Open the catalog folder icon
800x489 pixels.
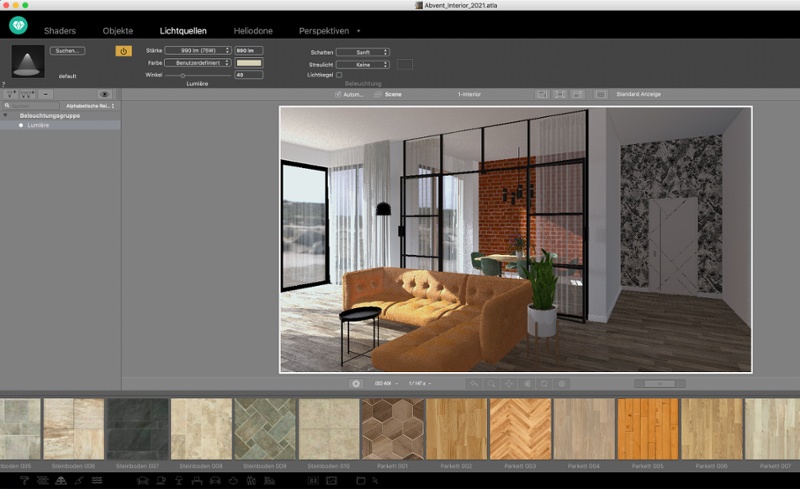tap(361, 480)
